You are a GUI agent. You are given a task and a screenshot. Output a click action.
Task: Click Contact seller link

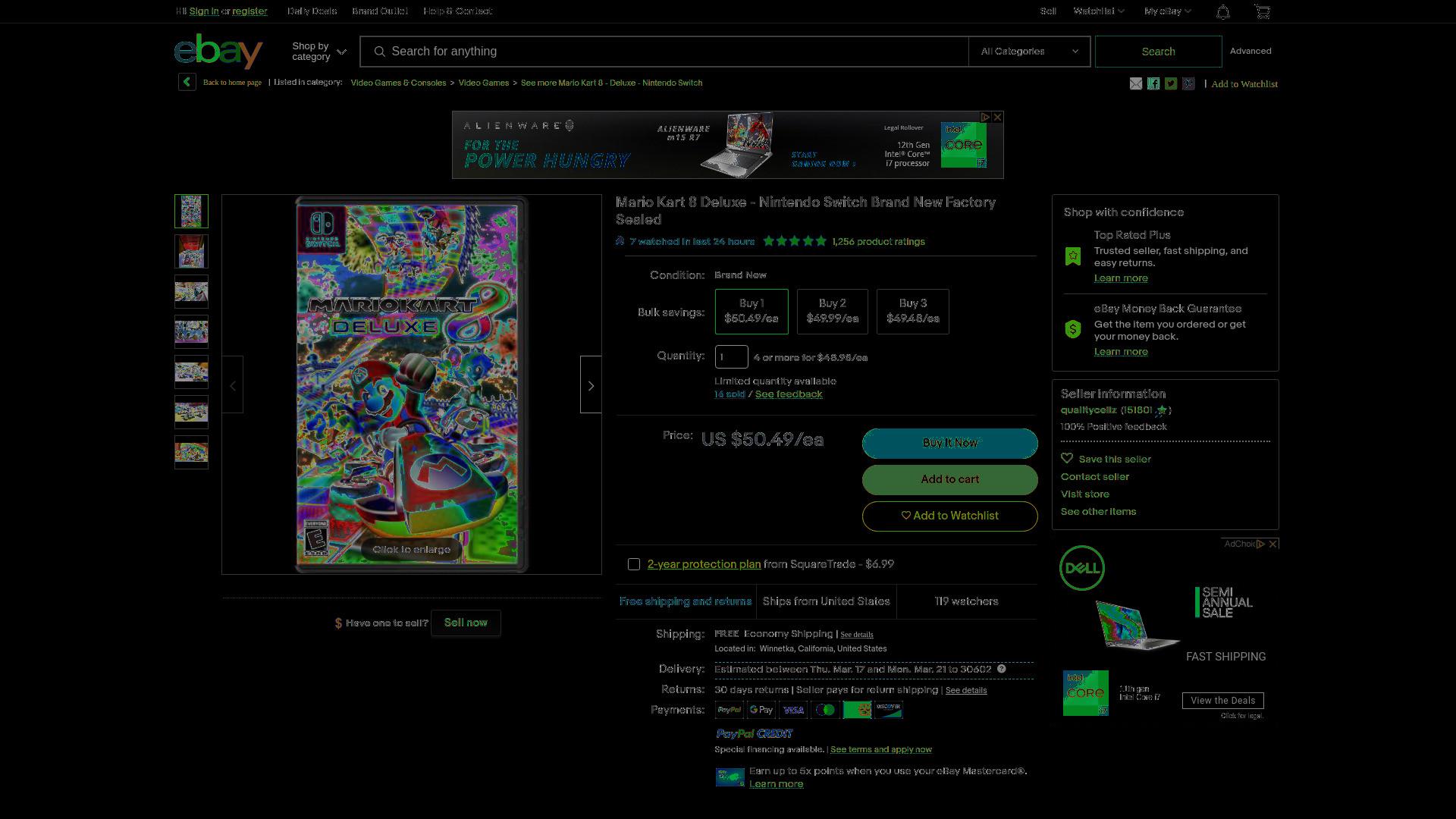click(x=1094, y=476)
